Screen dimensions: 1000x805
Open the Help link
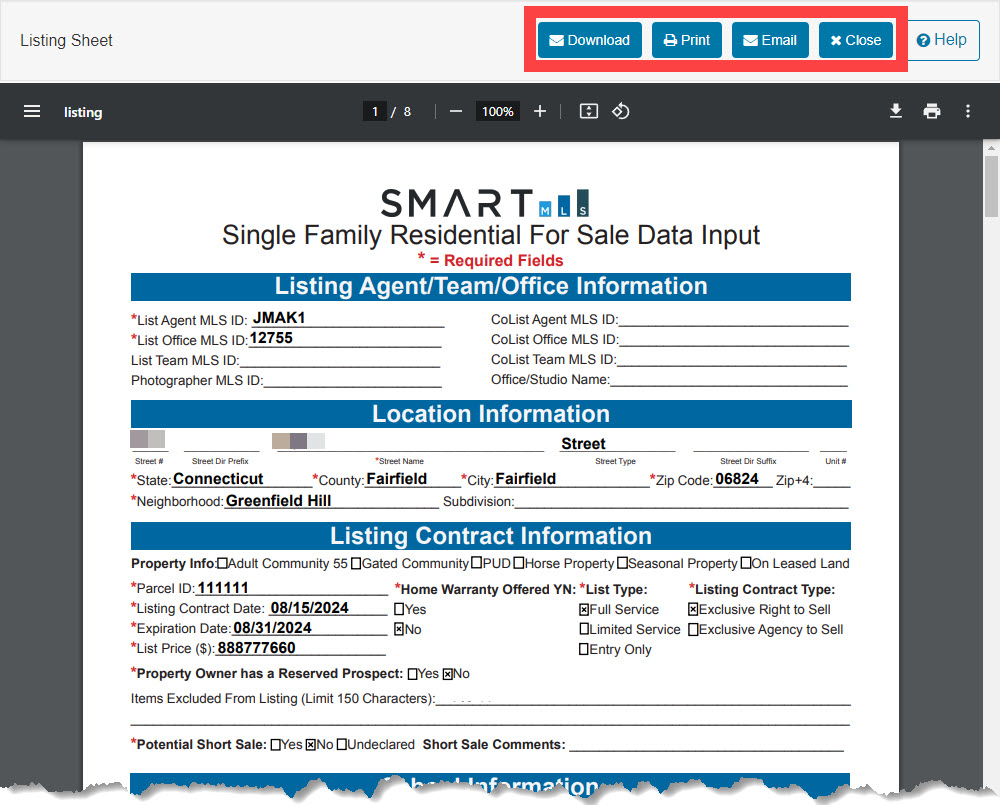tap(943, 40)
